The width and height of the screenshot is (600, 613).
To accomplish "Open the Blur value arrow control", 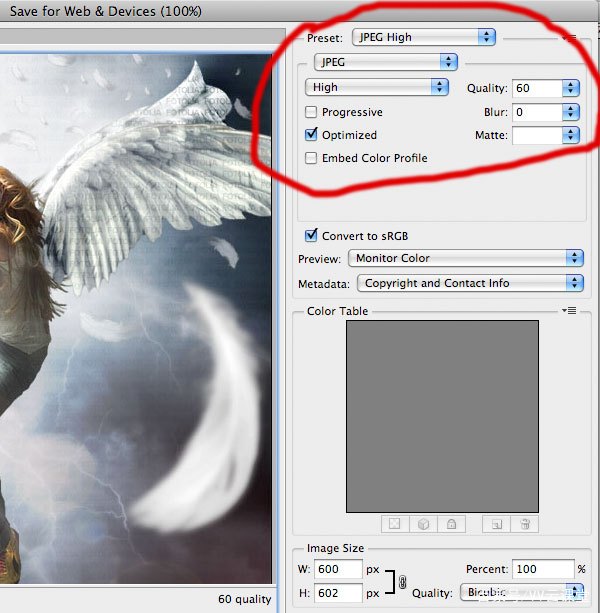I will tap(571, 113).
